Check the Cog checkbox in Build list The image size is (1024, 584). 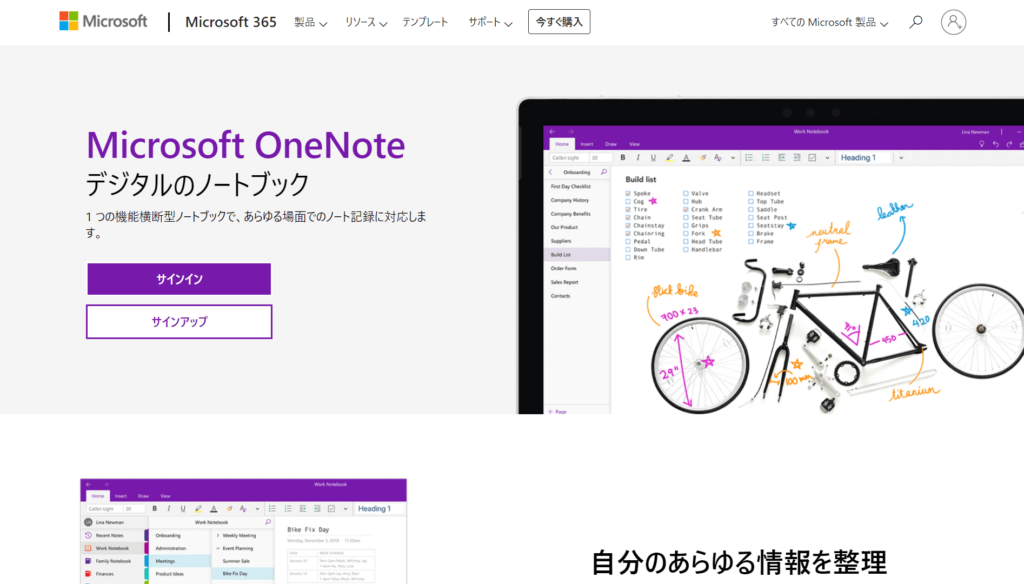(628, 201)
